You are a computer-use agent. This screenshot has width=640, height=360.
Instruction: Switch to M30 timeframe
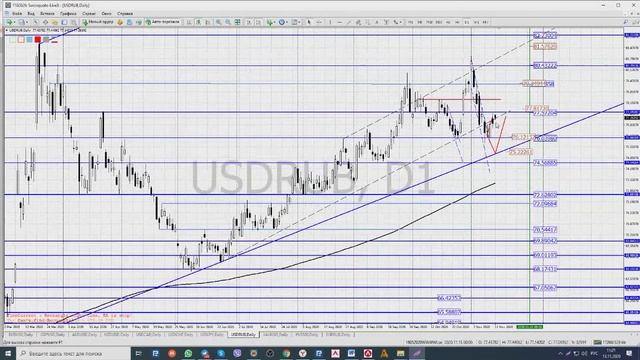click(438, 22)
